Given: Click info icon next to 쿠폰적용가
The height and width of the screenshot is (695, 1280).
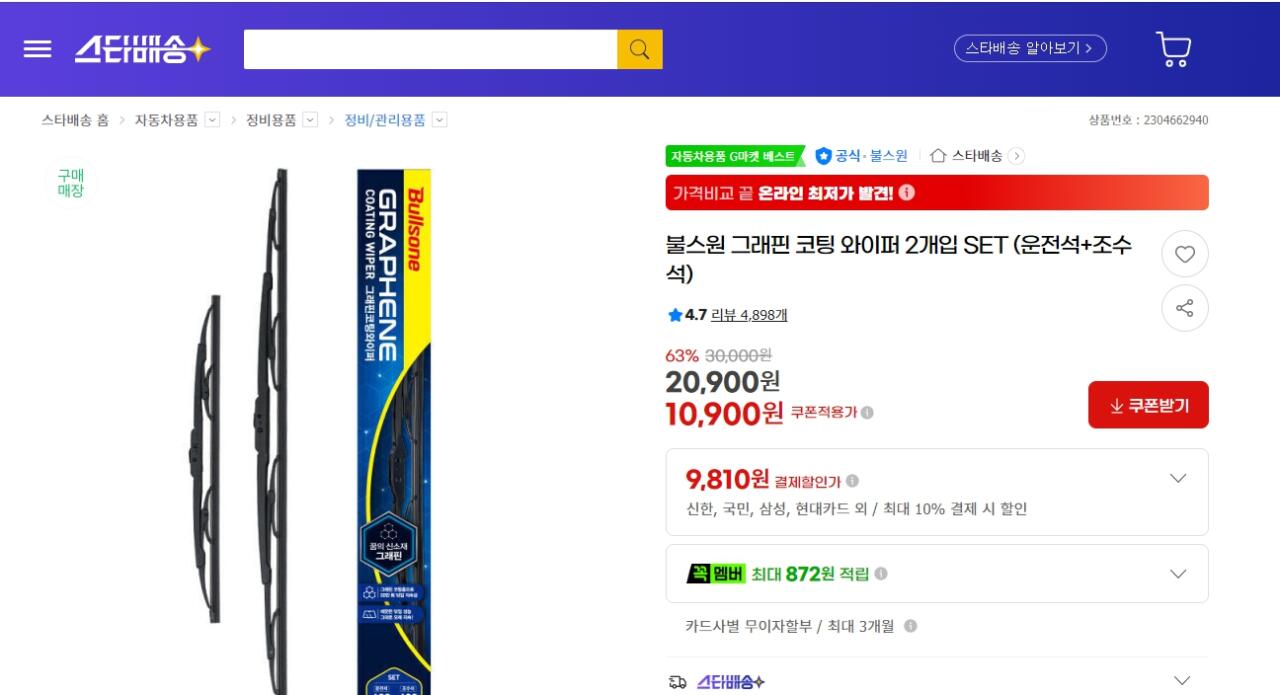Looking at the screenshot, I should [x=867, y=412].
